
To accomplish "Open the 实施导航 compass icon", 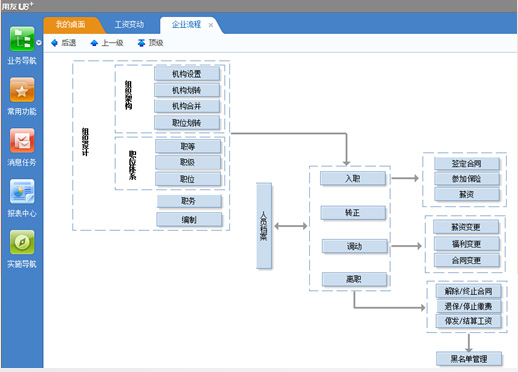I will (22, 242).
